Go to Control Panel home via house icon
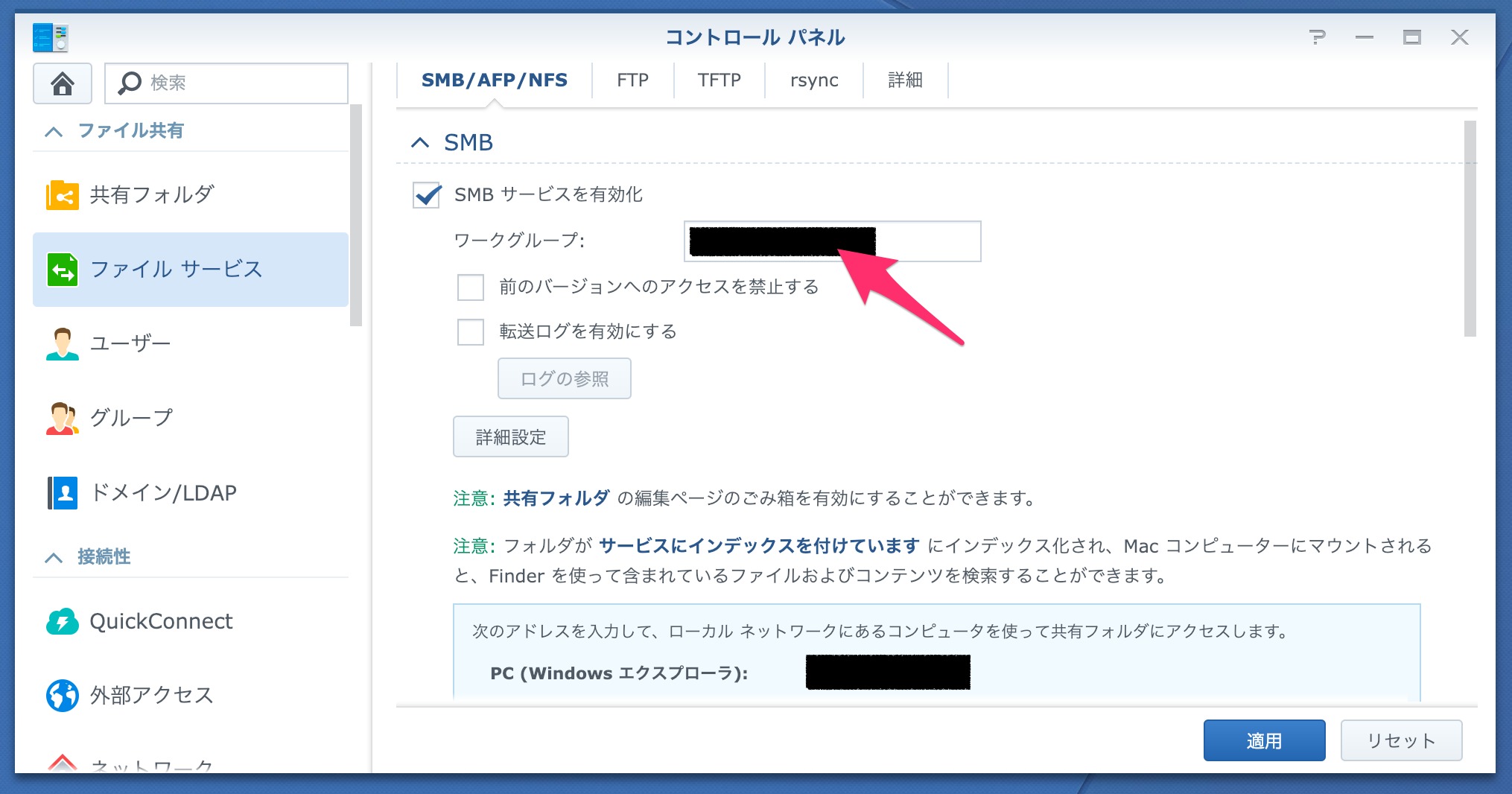The width and height of the screenshot is (1512, 794). click(63, 83)
